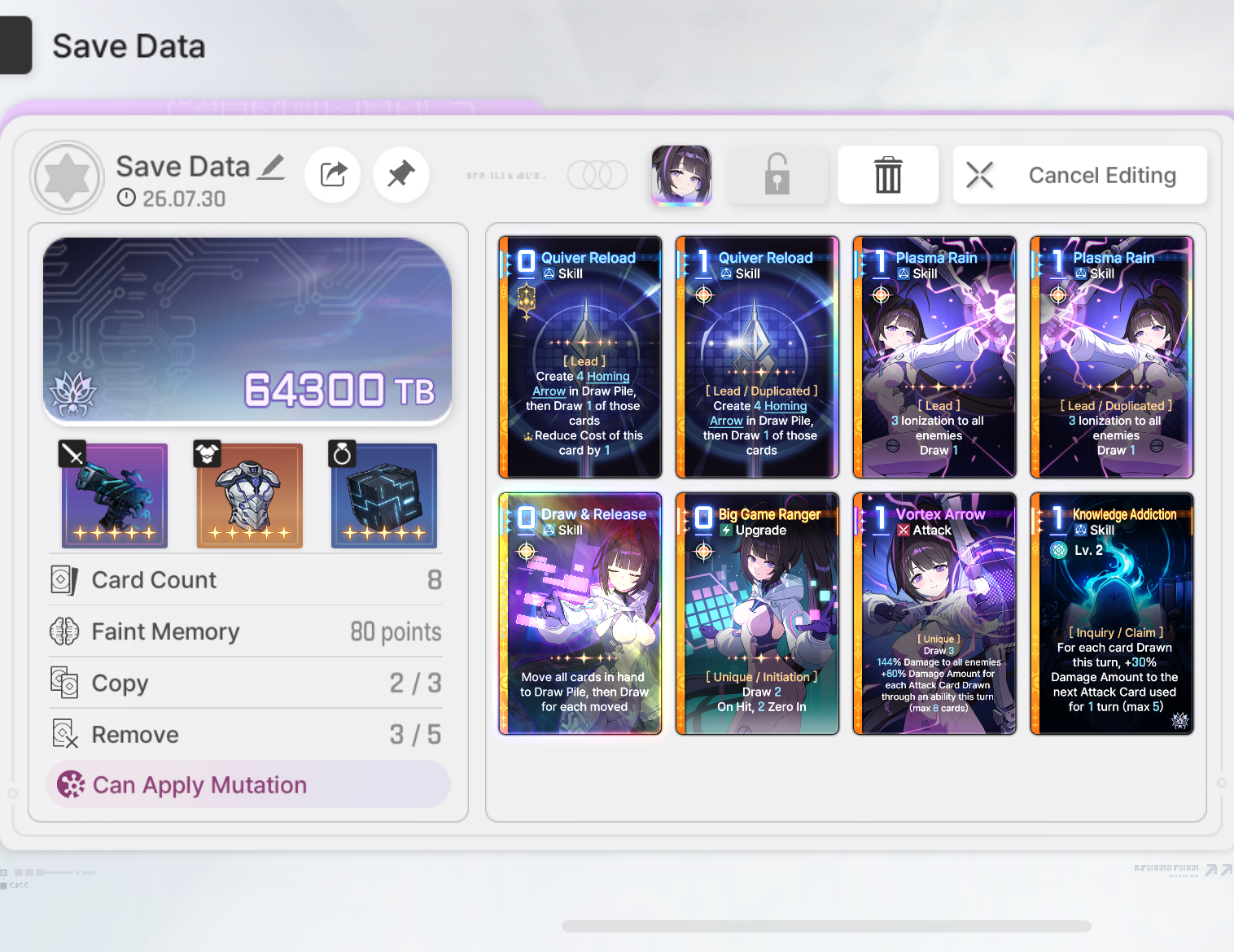
Task: Click the Faint Memory value 80 points
Action: pos(396,631)
